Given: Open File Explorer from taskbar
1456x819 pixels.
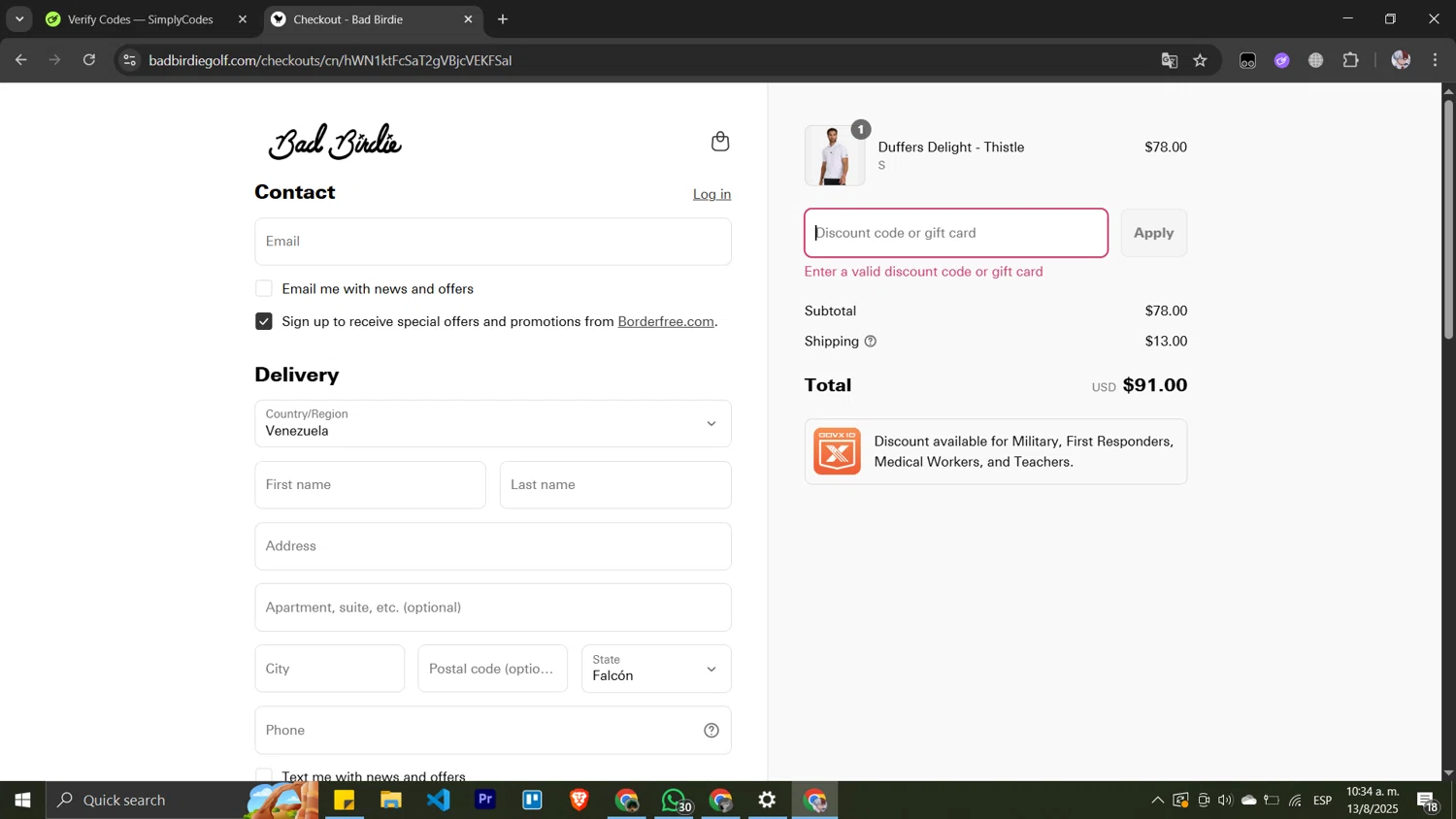Looking at the screenshot, I should click(x=391, y=801).
